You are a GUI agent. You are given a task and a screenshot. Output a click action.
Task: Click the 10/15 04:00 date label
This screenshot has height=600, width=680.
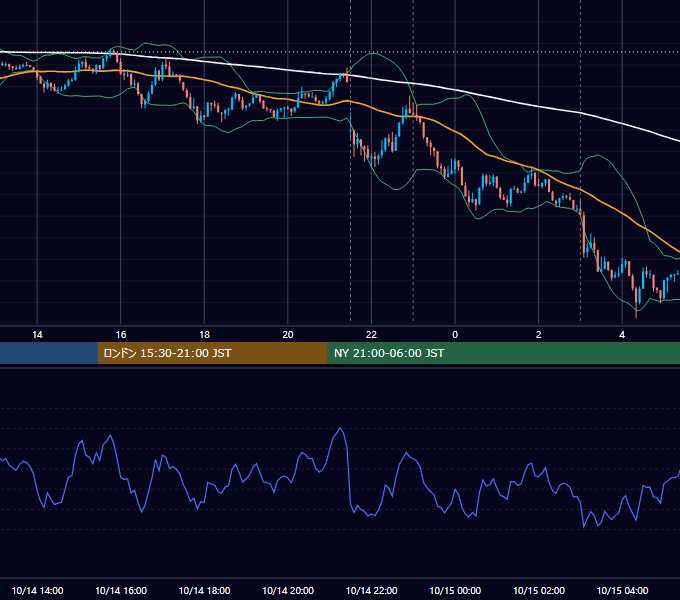622,590
